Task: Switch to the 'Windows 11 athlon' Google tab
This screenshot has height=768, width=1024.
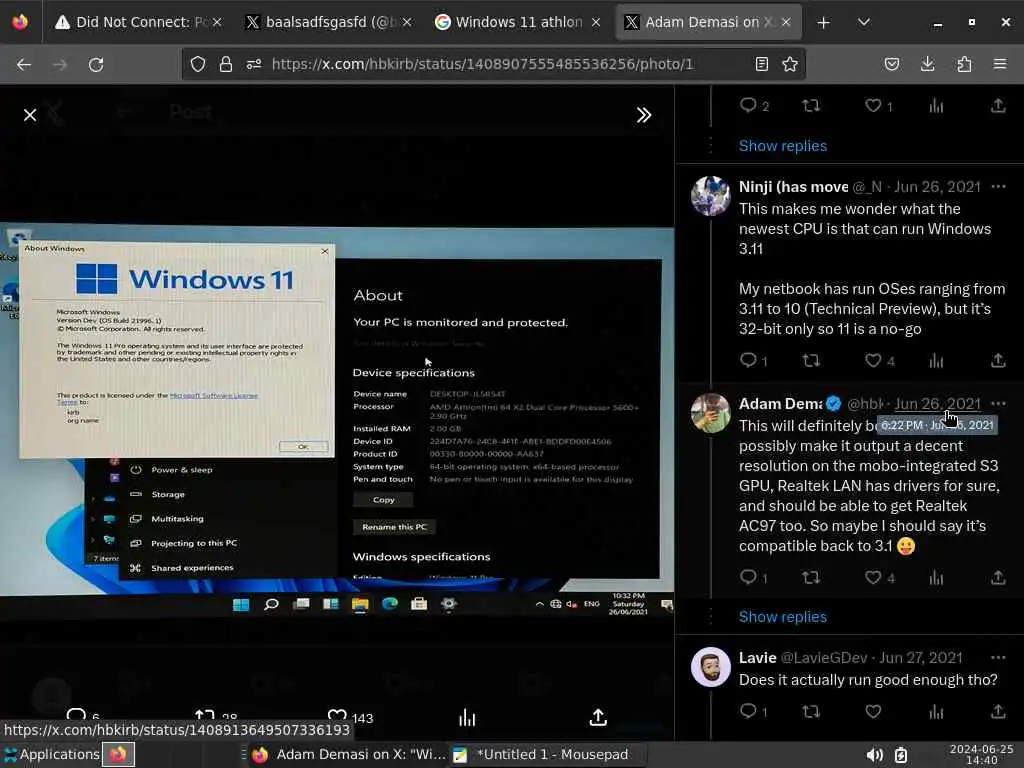Action: [516, 22]
